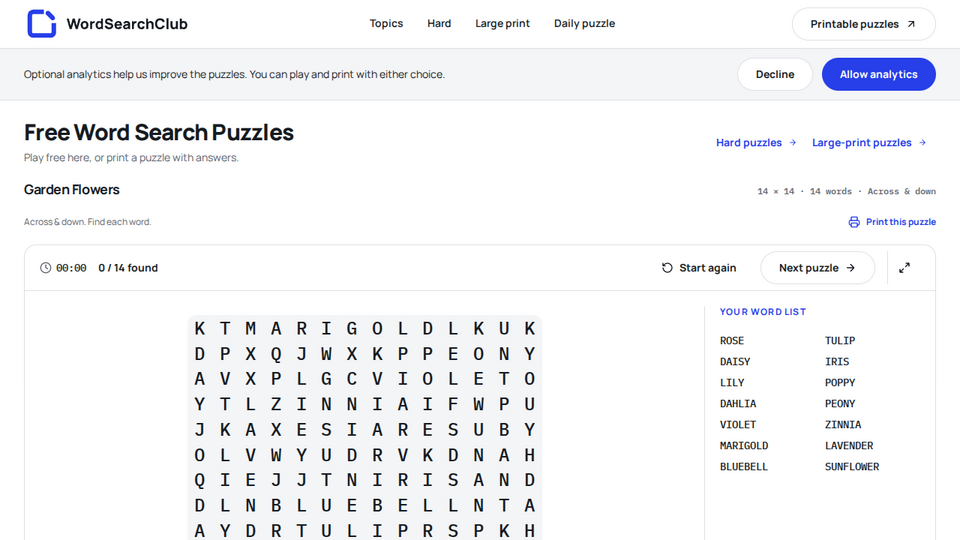Click the Start again label

pyautogui.click(x=708, y=268)
